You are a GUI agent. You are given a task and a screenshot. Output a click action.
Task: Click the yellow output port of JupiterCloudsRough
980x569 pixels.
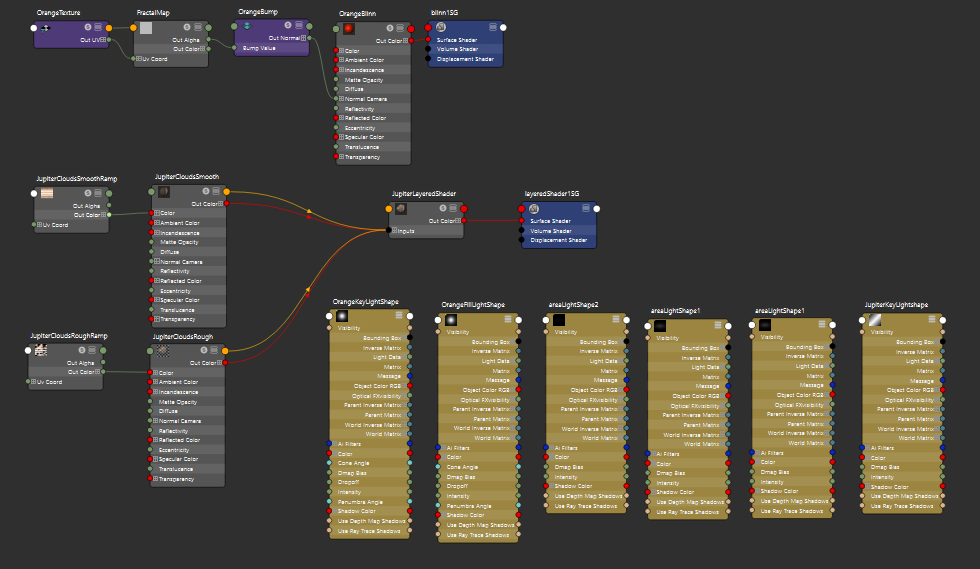[x=226, y=351]
